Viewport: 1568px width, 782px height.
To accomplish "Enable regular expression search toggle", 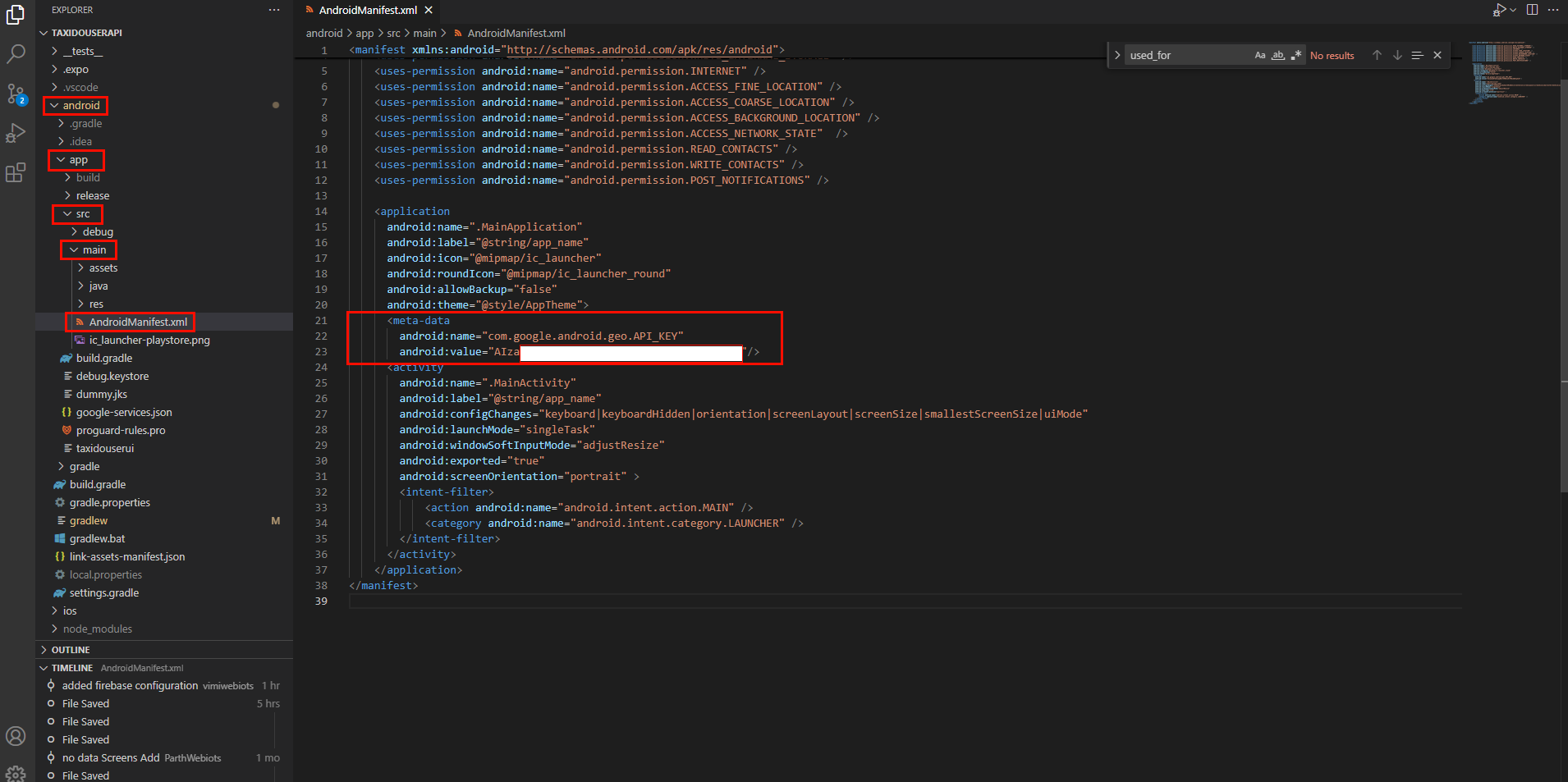I will coord(1295,55).
